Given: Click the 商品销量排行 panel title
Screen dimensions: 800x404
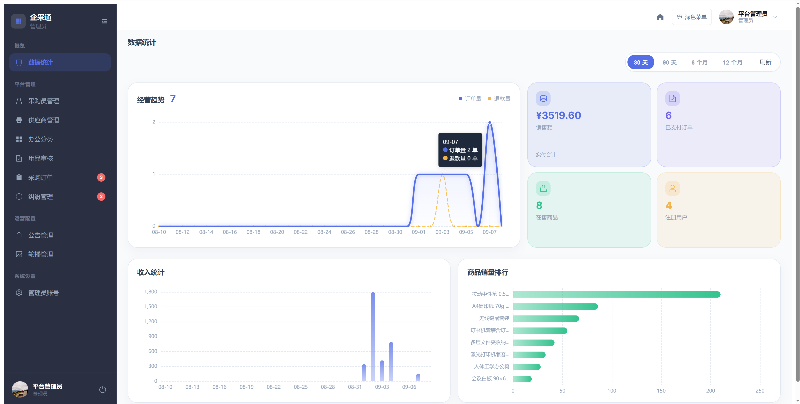Looking at the screenshot, I should [488, 272].
